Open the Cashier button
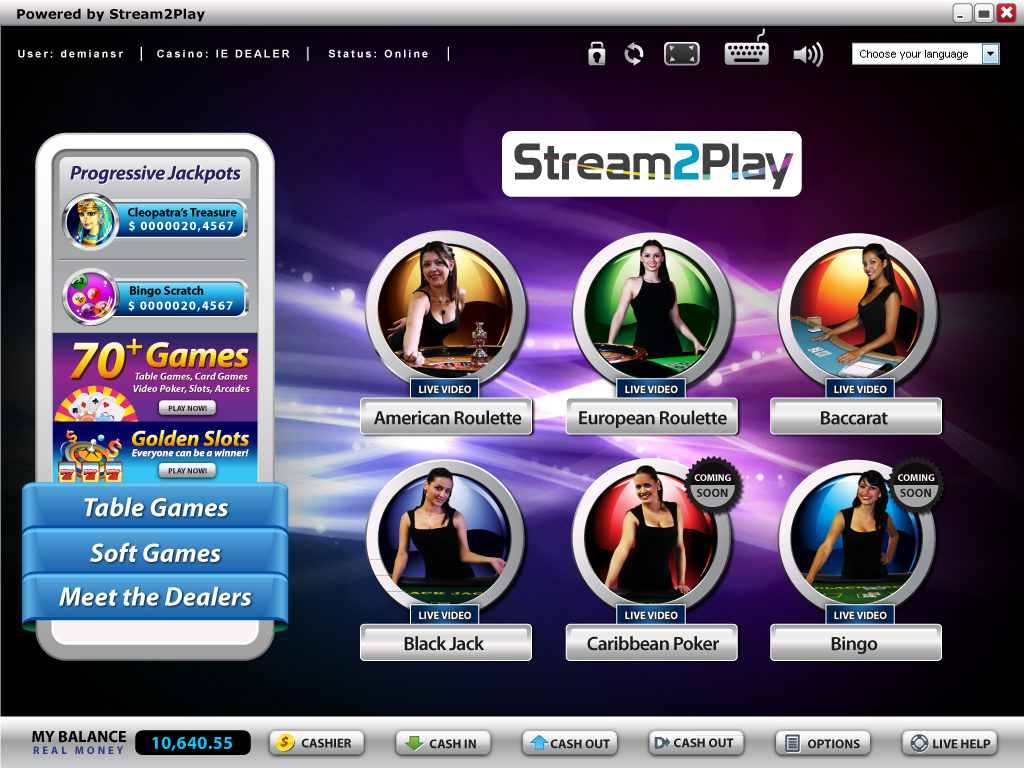The height and width of the screenshot is (768, 1024). coord(317,743)
